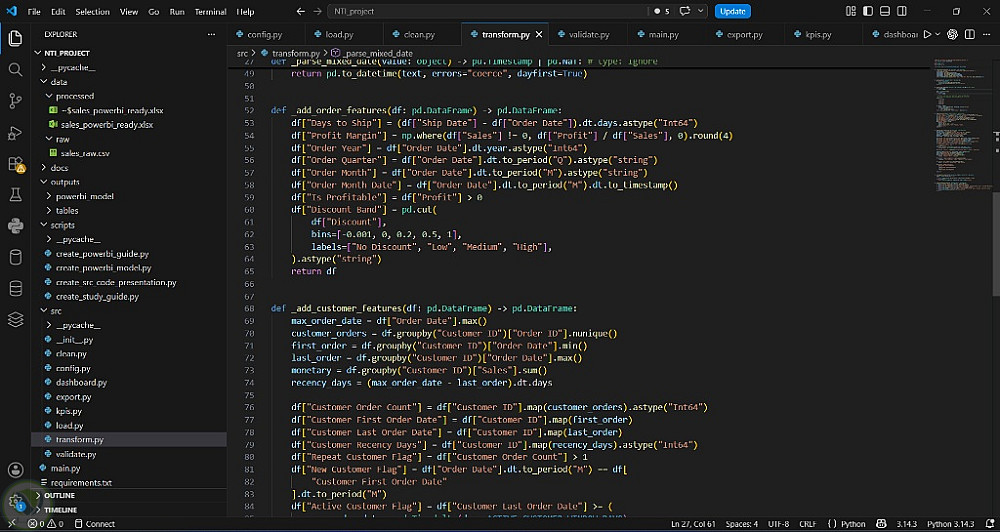This screenshot has width=1000, height=532.
Task: Run the Python file play button
Action: point(927,34)
